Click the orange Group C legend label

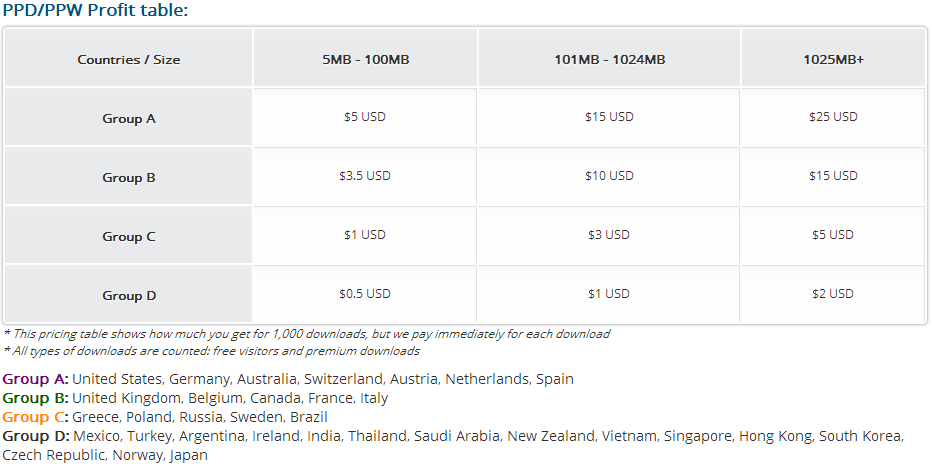coord(35,417)
